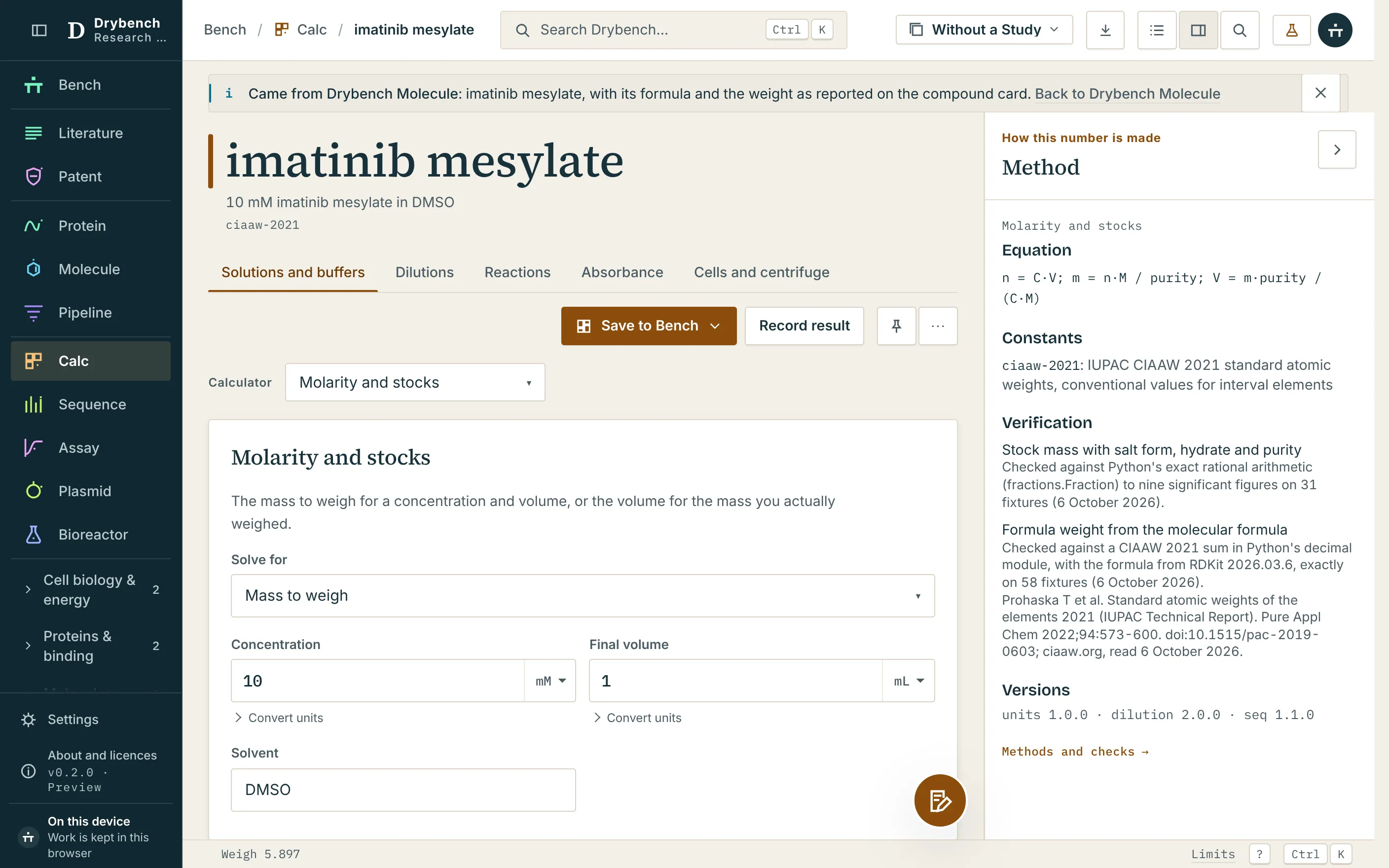
Task: Switch to the Dilutions tab
Action: click(x=424, y=272)
